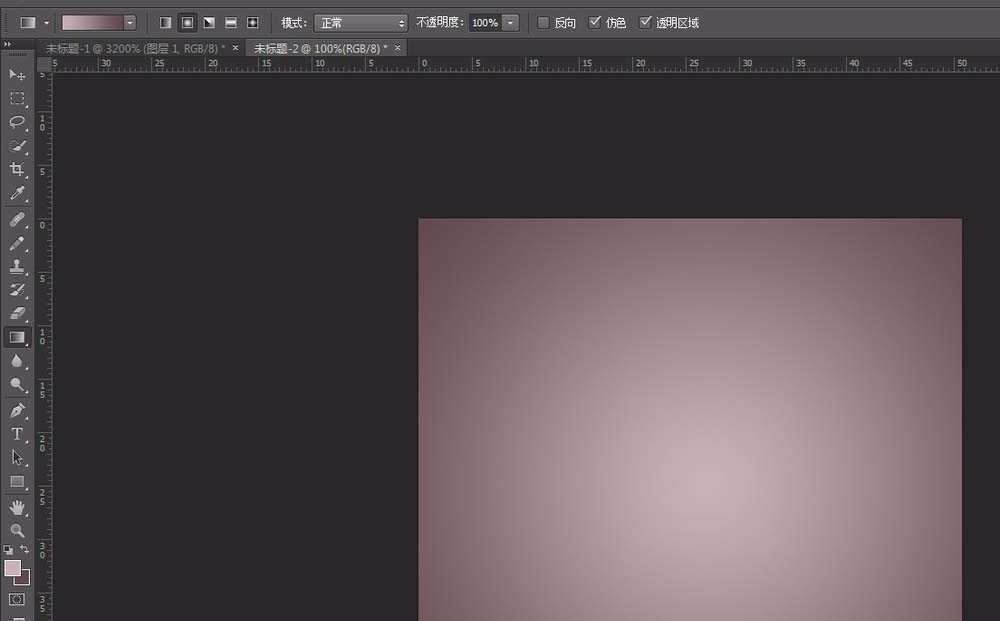Select the Lasso tool
The height and width of the screenshot is (621, 1000).
pos(17,122)
